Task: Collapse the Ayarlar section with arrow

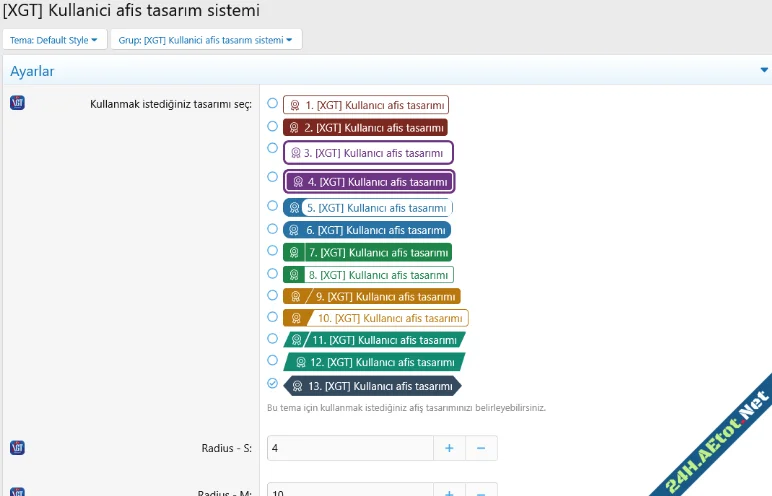Action: (764, 71)
